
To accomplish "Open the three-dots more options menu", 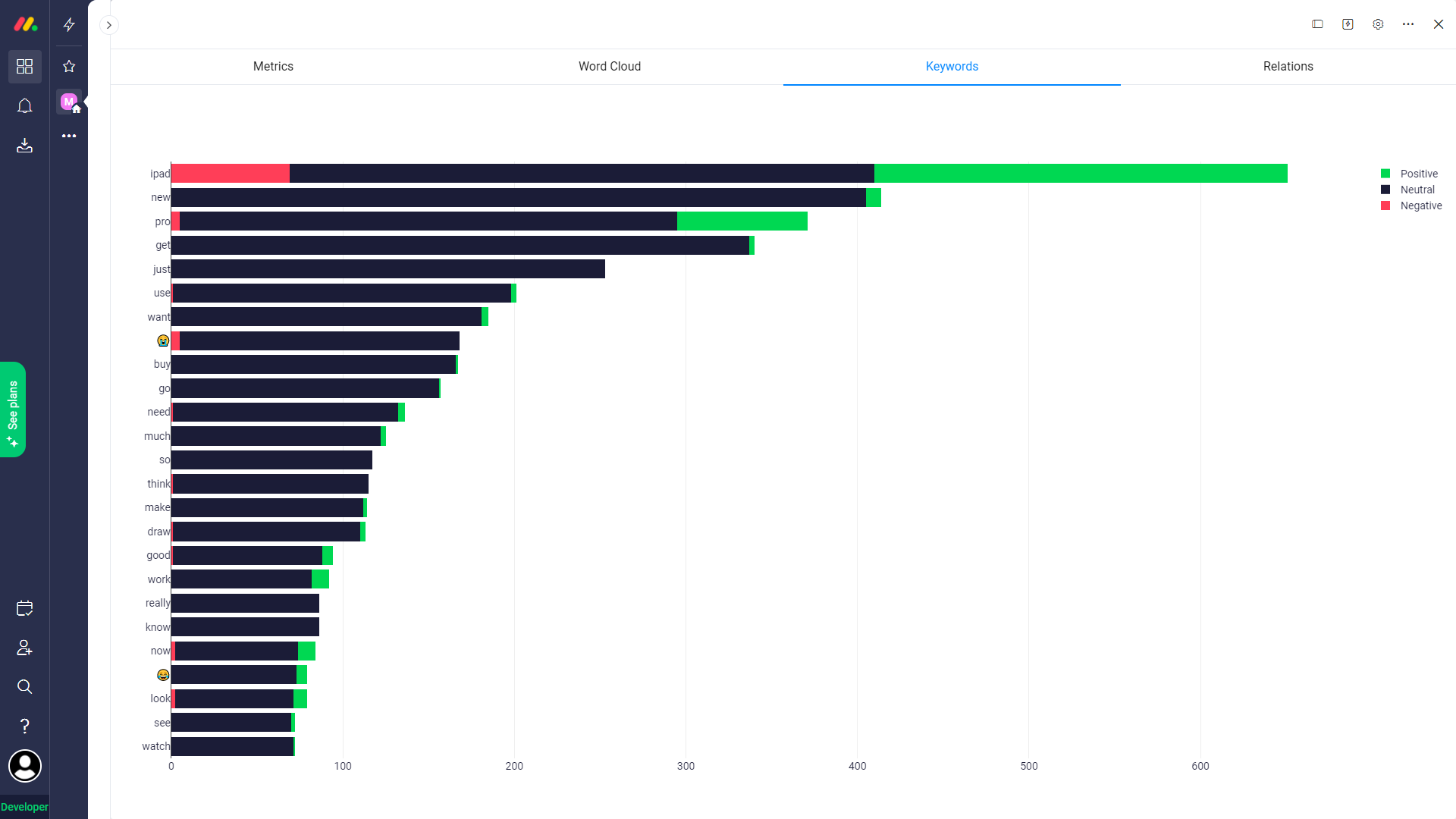I will 1408,24.
